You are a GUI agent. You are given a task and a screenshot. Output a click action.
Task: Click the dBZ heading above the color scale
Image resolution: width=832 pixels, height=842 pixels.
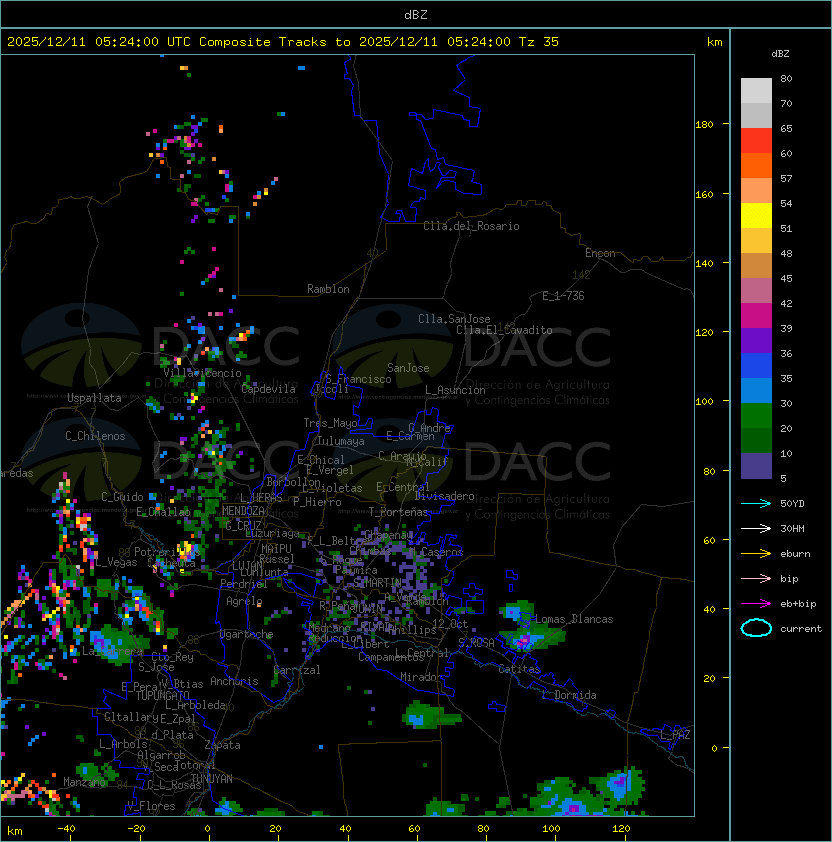[x=780, y=54]
